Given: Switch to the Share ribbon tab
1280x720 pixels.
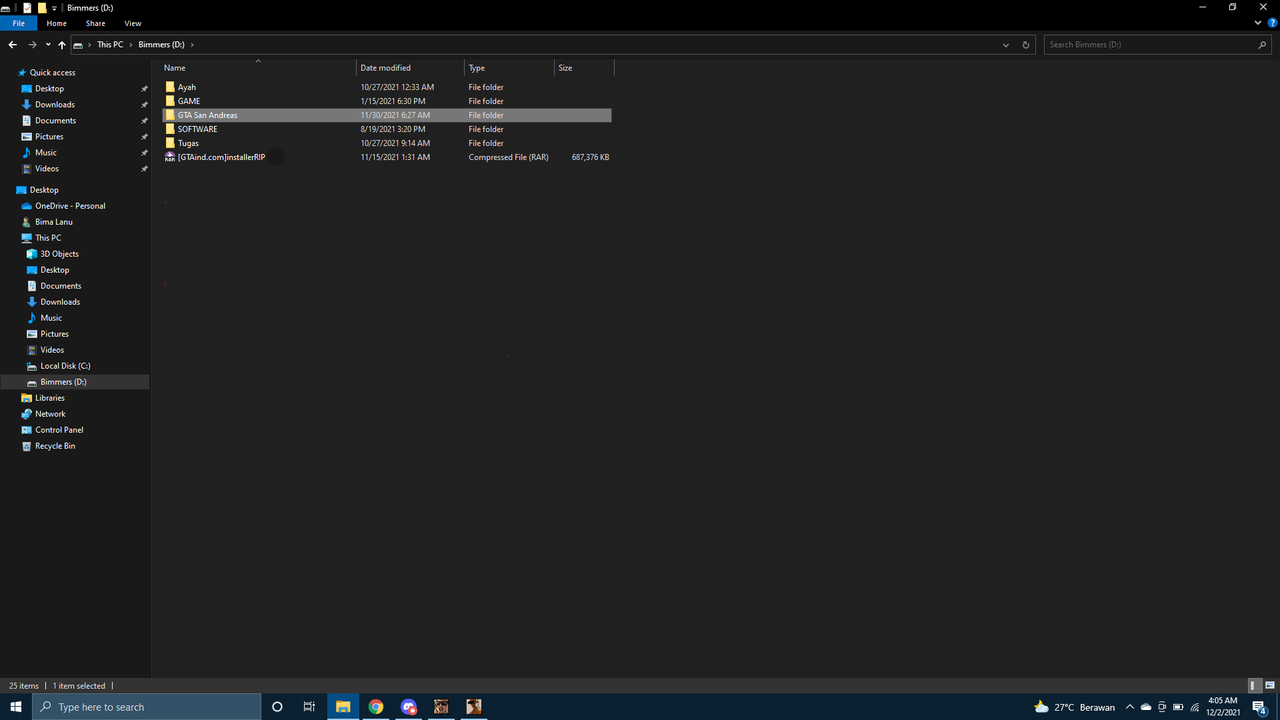Looking at the screenshot, I should tap(95, 23).
